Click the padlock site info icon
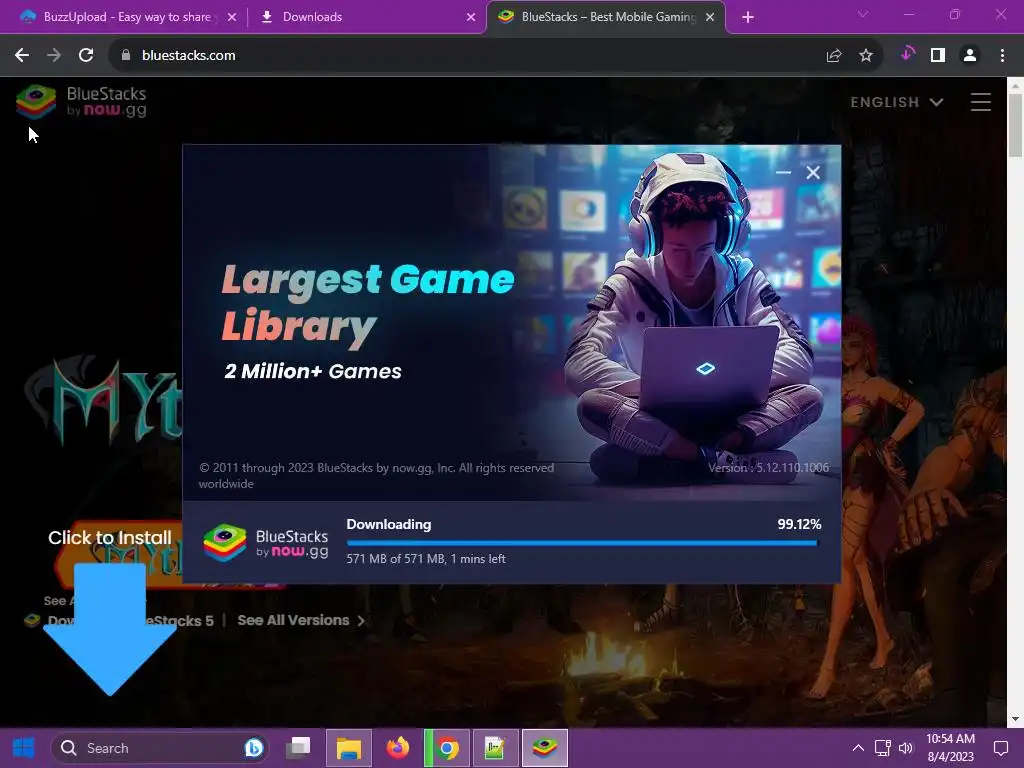1024x768 pixels. [x=126, y=56]
